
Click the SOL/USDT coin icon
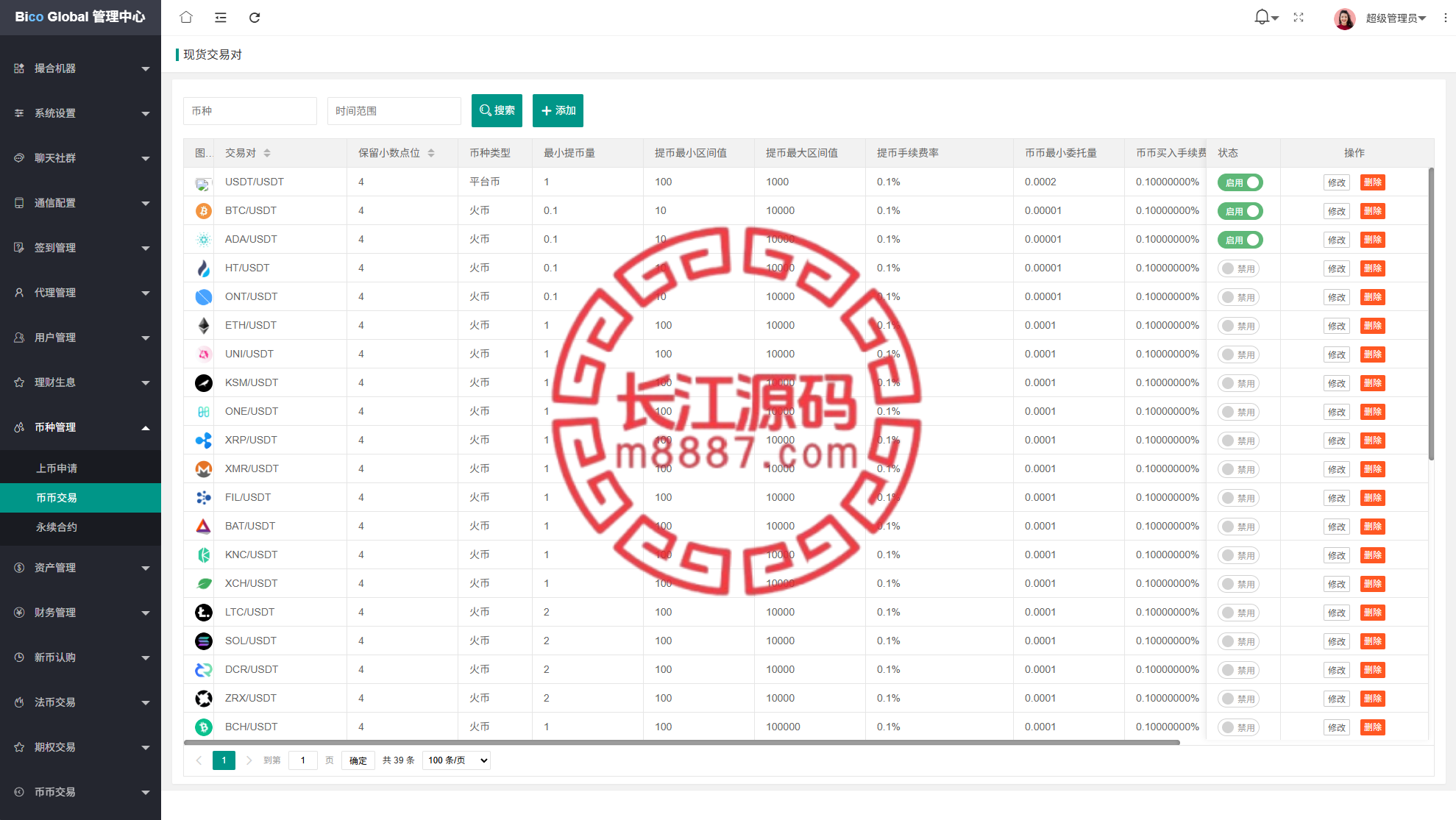(x=204, y=641)
